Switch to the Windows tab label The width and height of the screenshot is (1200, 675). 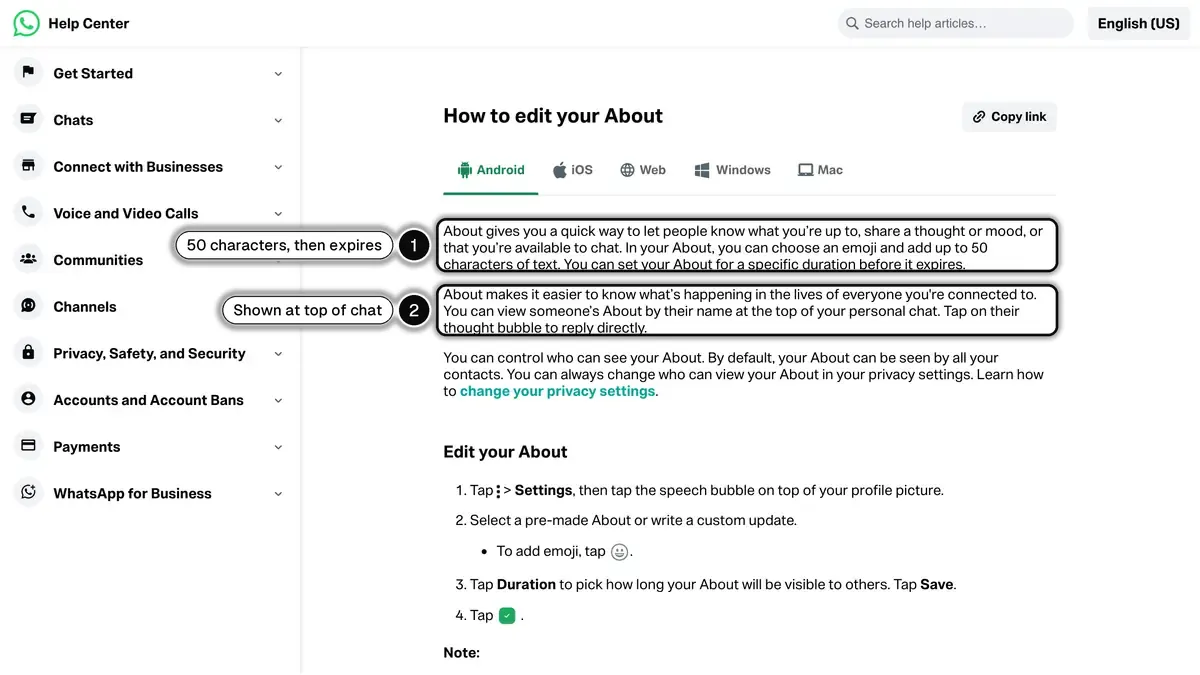point(743,170)
